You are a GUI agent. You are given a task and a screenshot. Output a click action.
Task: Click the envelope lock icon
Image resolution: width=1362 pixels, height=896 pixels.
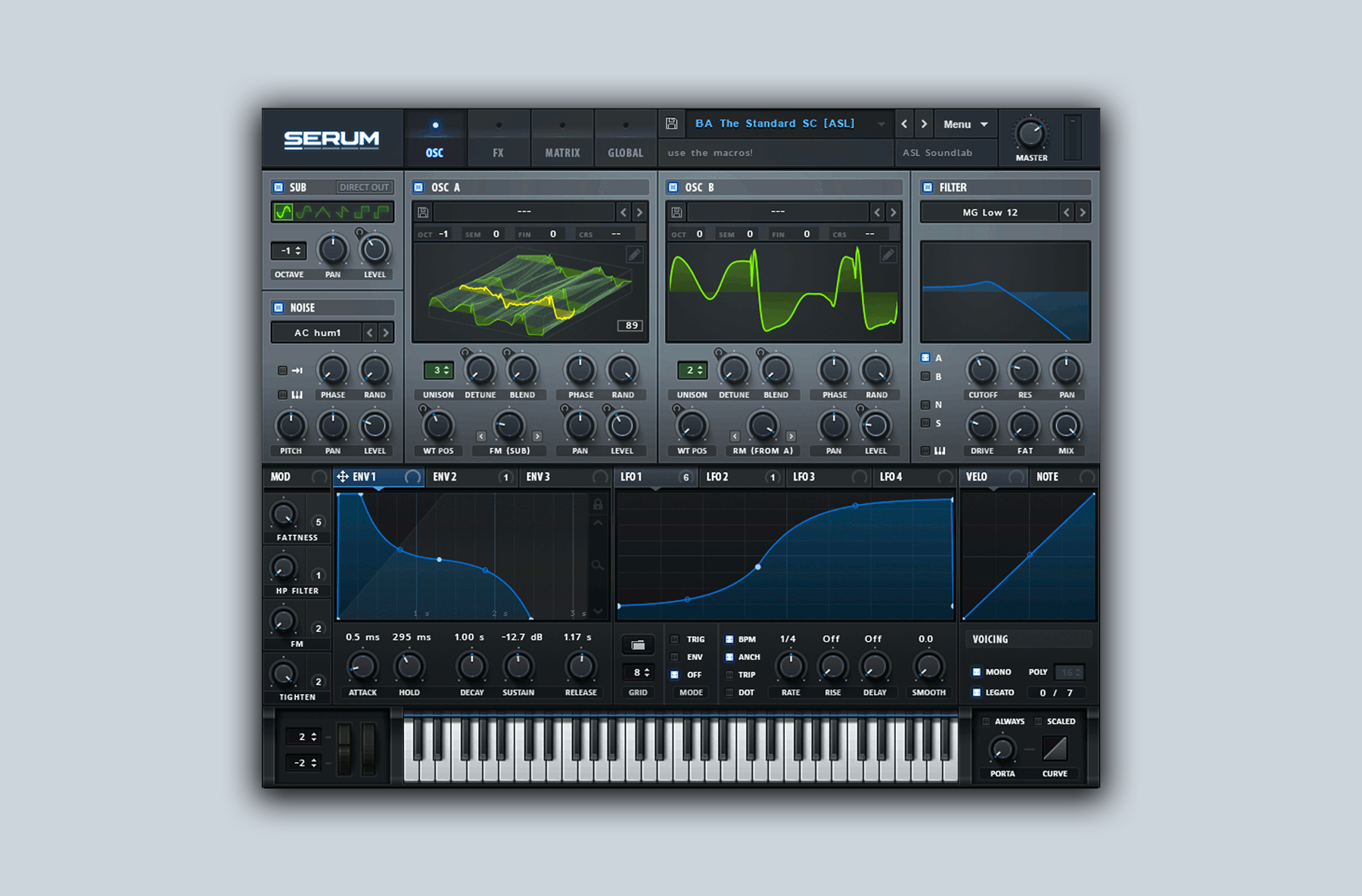[x=598, y=504]
